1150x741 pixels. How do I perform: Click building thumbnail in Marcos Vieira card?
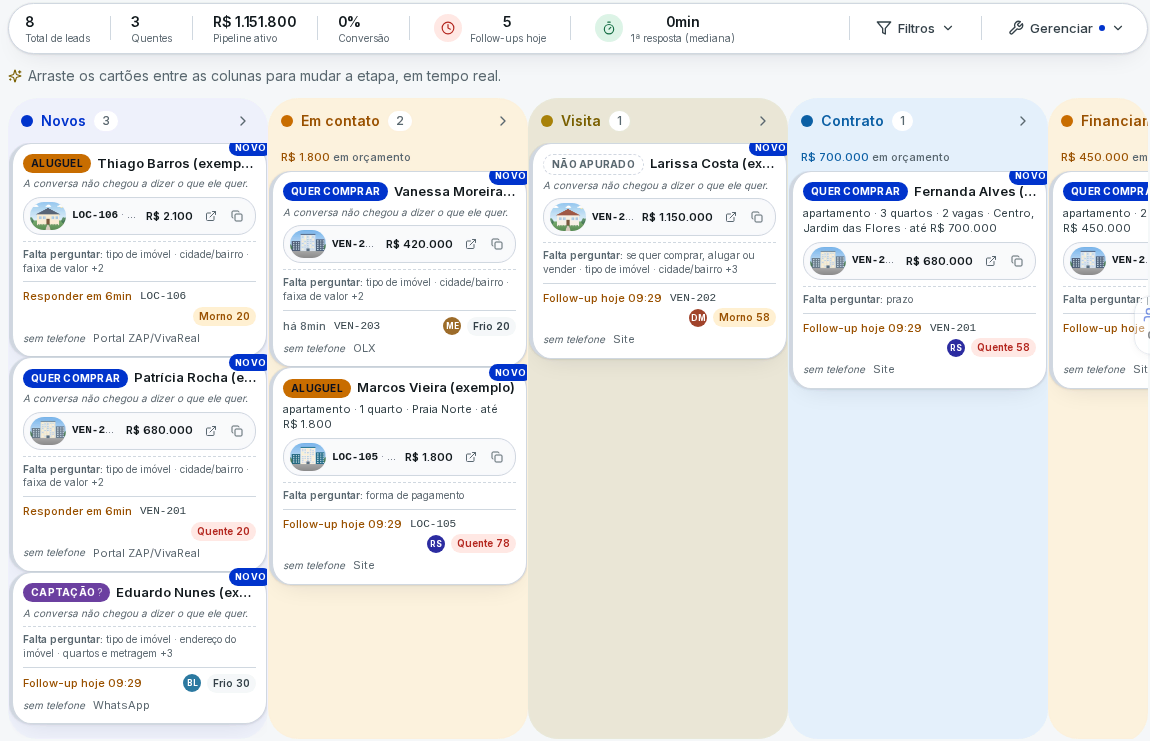[x=308, y=456]
